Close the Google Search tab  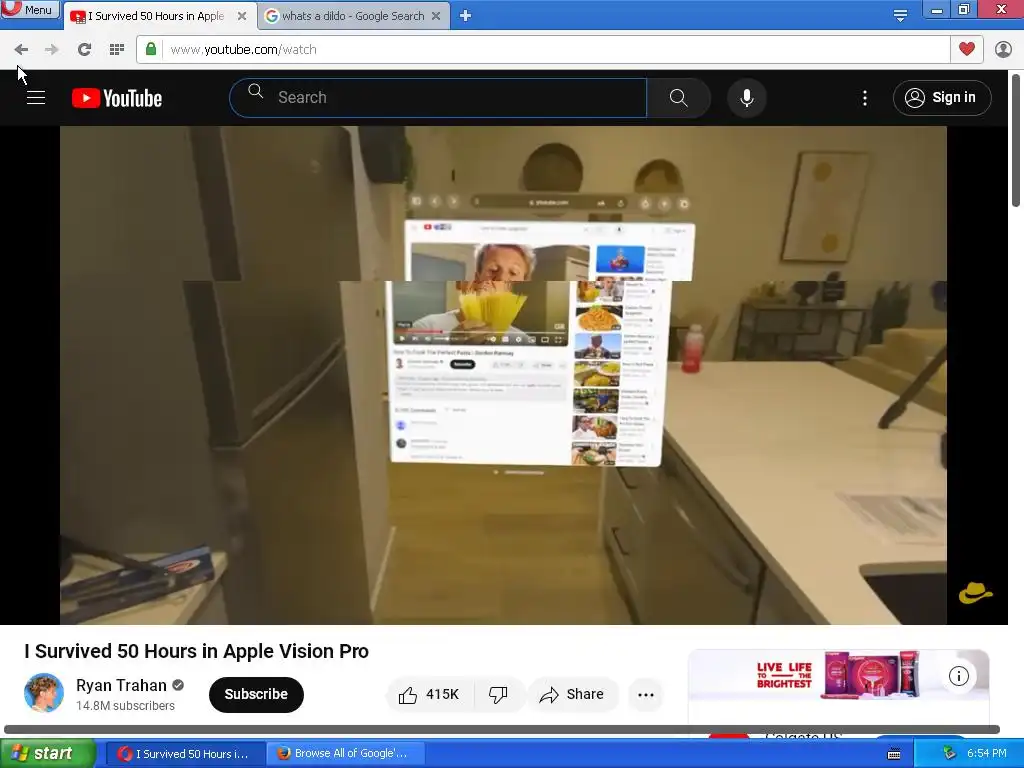pyautogui.click(x=436, y=16)
